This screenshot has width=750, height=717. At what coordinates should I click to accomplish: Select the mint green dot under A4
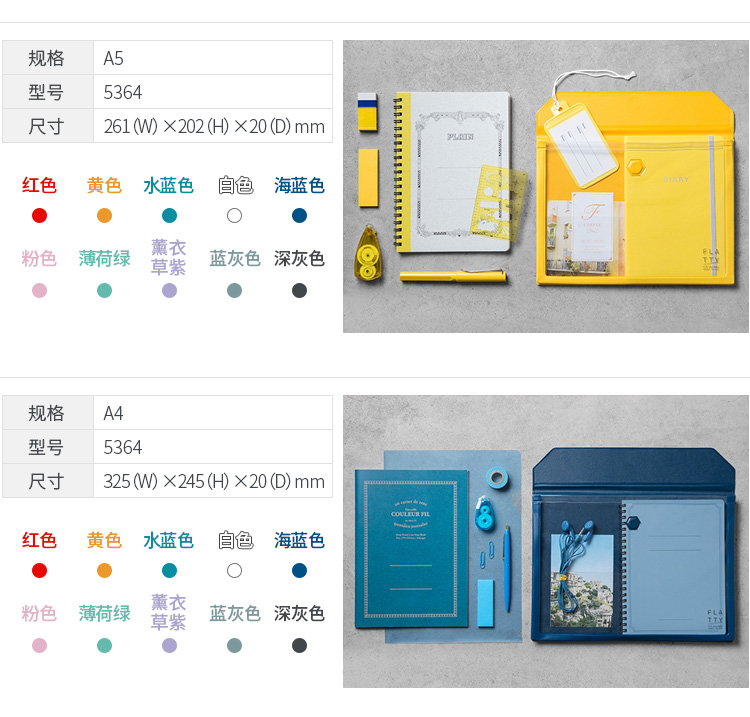point(104,645)
